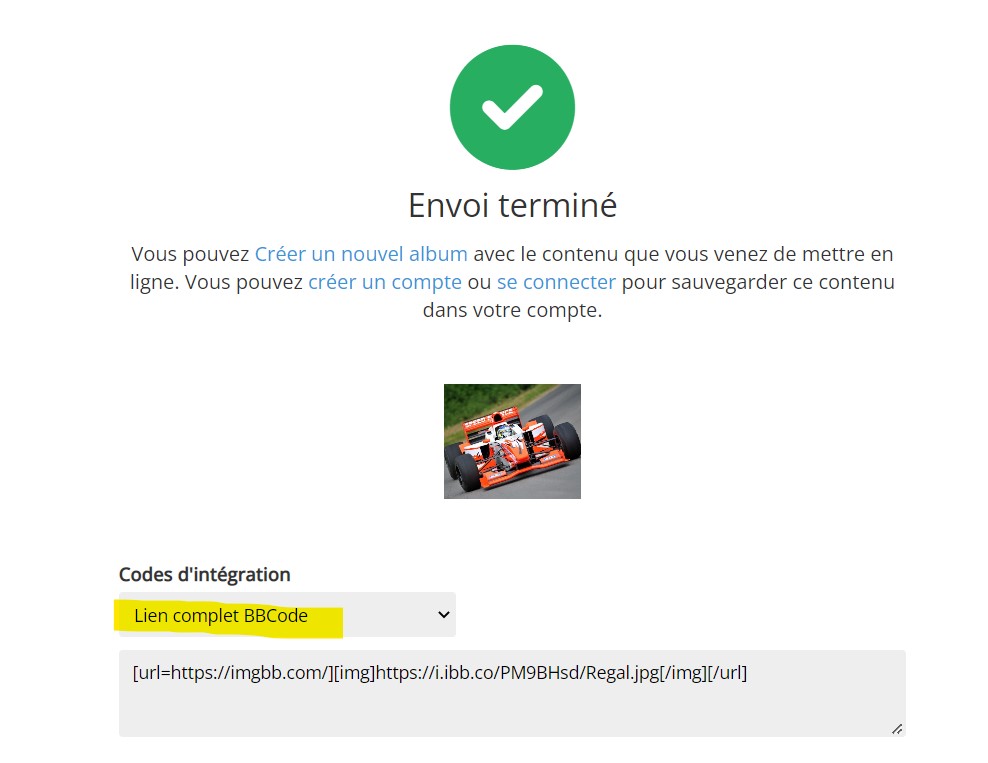988x763 pixels.
Task: Click the textarea resize grip icon
Action: [x=897, y=729]
